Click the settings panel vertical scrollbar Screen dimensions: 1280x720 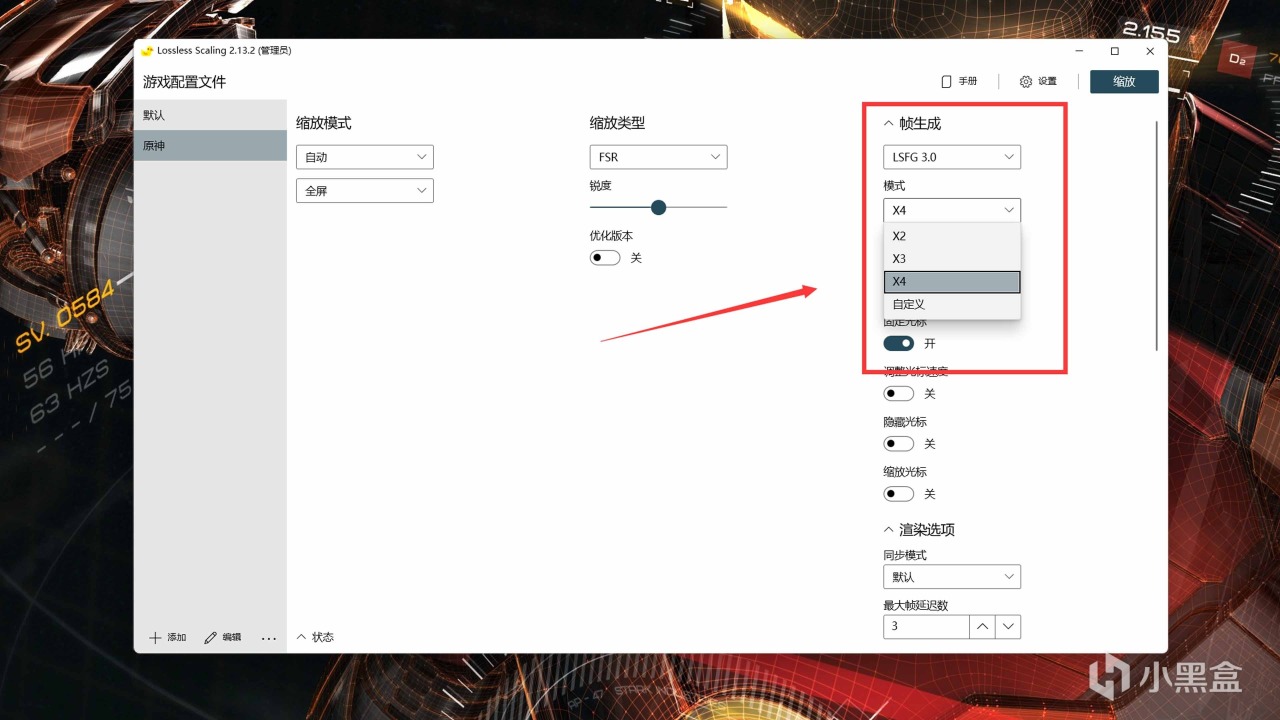pos(1157,235)
